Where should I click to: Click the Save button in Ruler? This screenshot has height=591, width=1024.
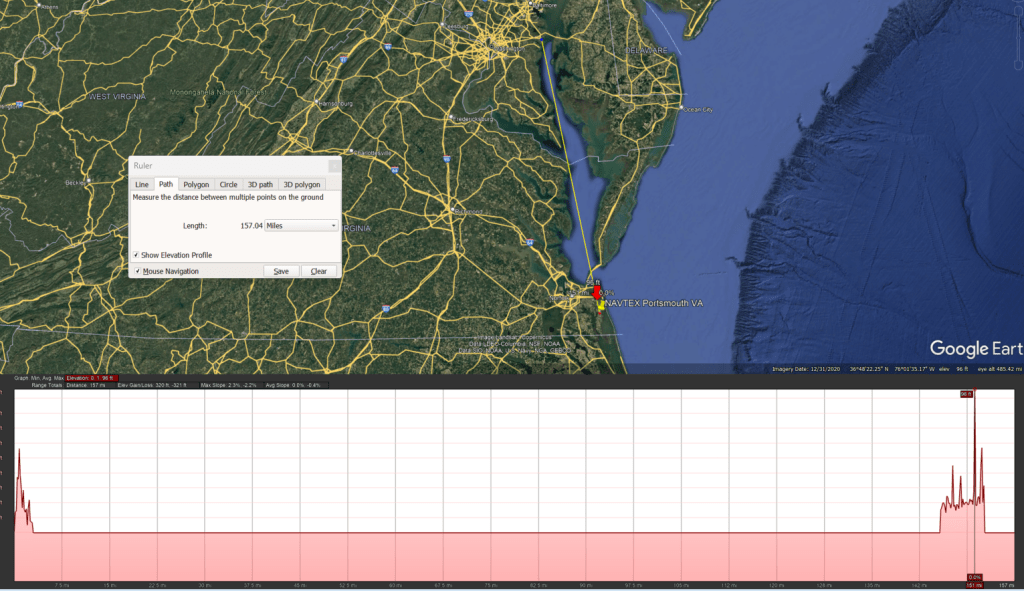click(x=281, y=271)
